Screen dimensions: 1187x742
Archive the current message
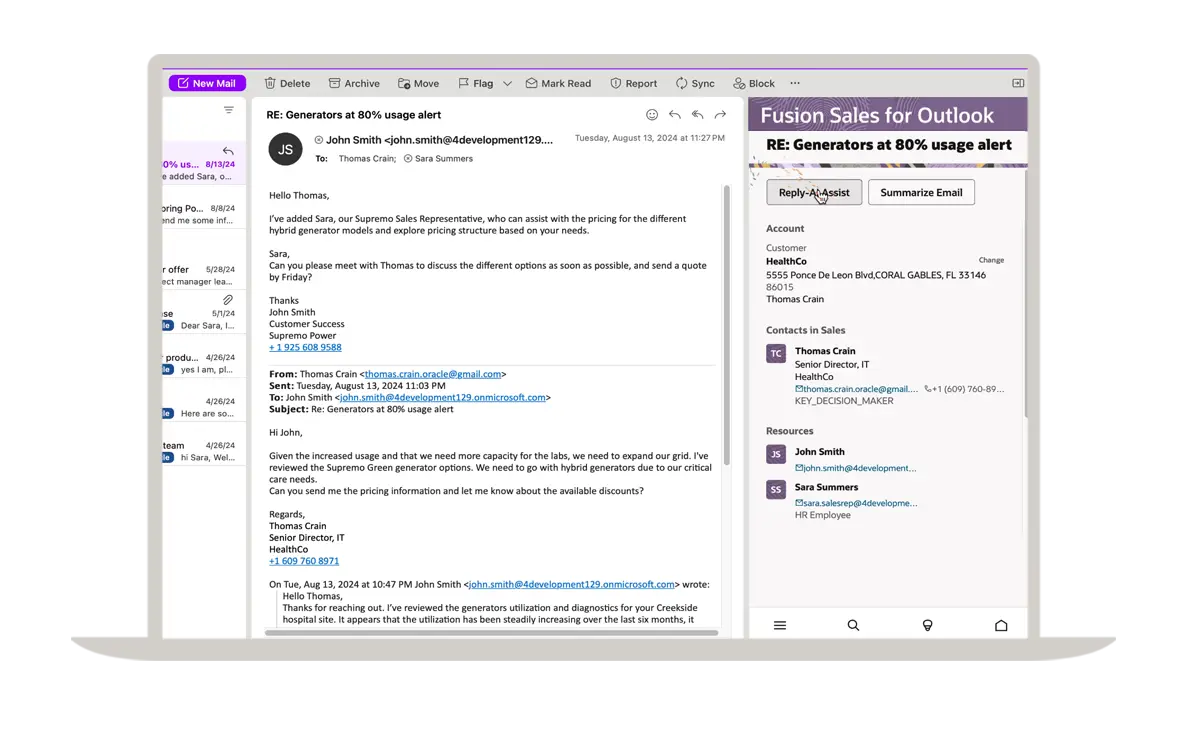pos(354,84)
